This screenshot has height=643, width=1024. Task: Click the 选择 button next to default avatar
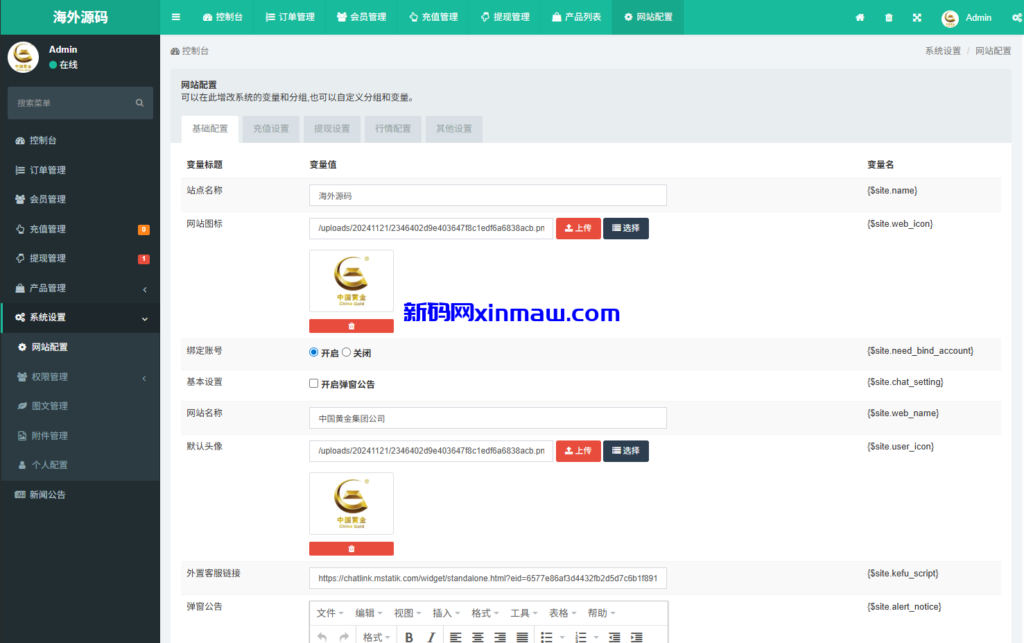625,450
